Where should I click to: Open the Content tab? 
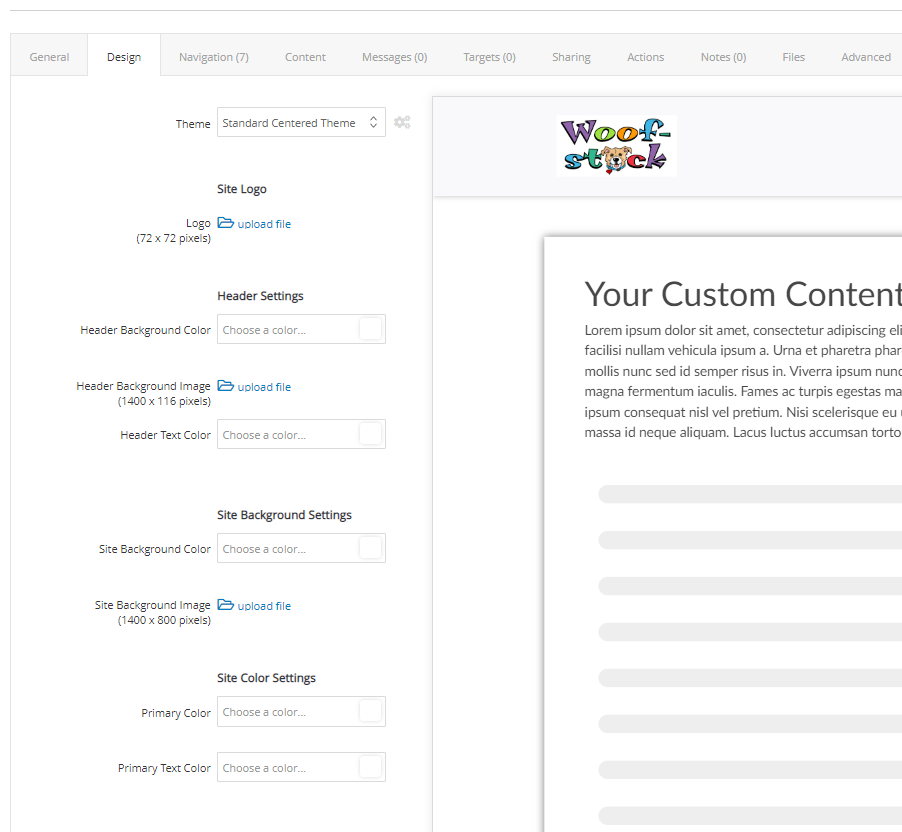click(305, 57)
